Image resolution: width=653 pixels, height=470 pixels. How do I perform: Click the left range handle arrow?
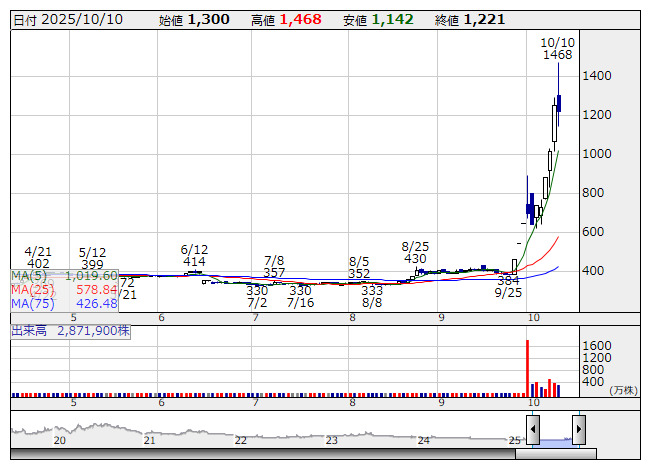click(533, 429)
